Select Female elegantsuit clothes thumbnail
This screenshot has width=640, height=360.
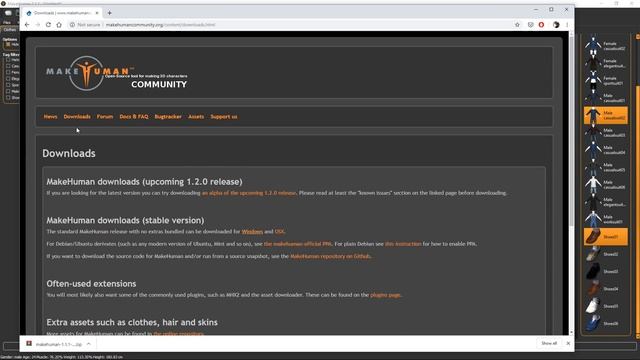coord(606,63)
